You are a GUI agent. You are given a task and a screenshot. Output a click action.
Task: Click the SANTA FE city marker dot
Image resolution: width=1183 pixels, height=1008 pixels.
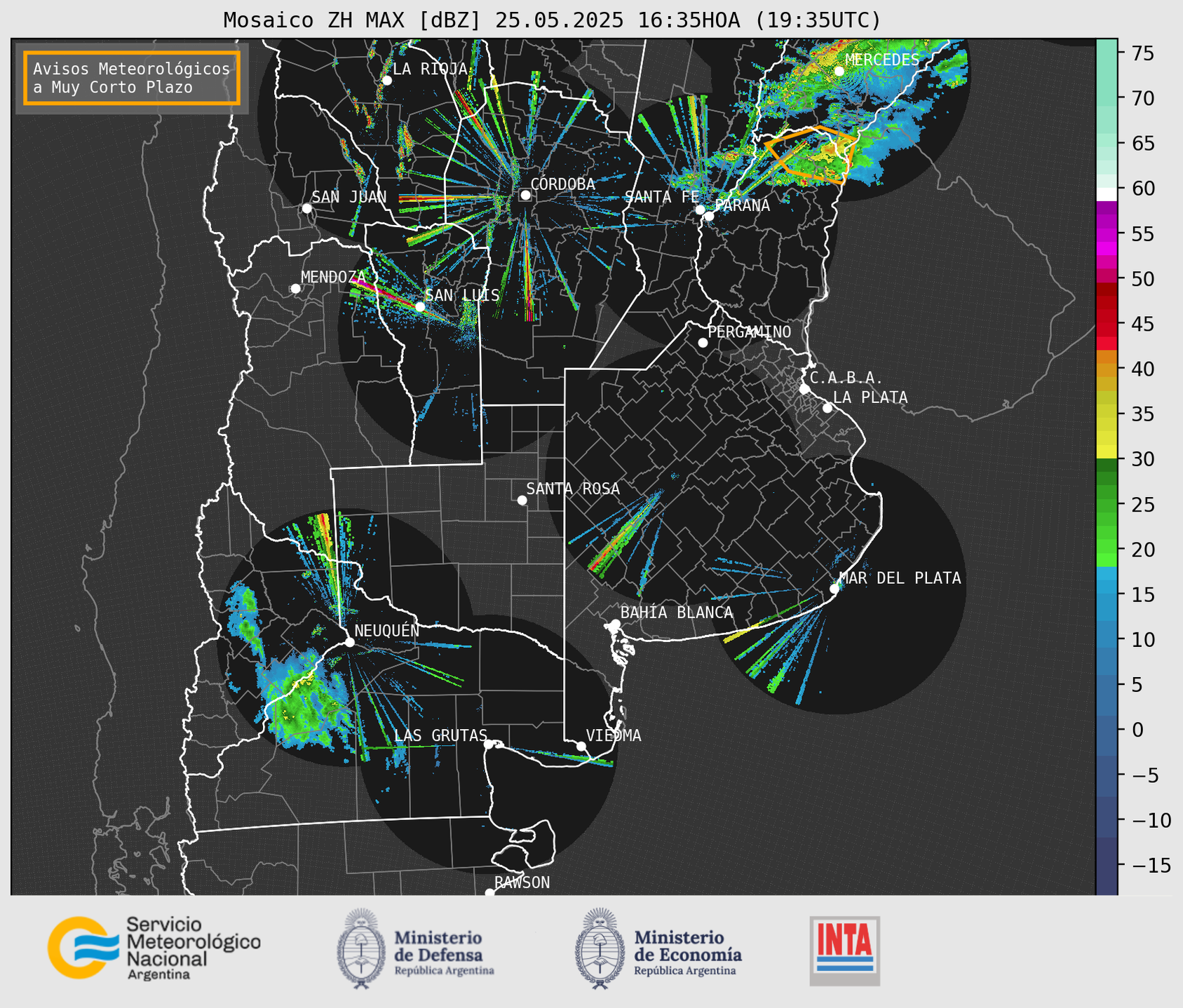(x=700, y=210)
